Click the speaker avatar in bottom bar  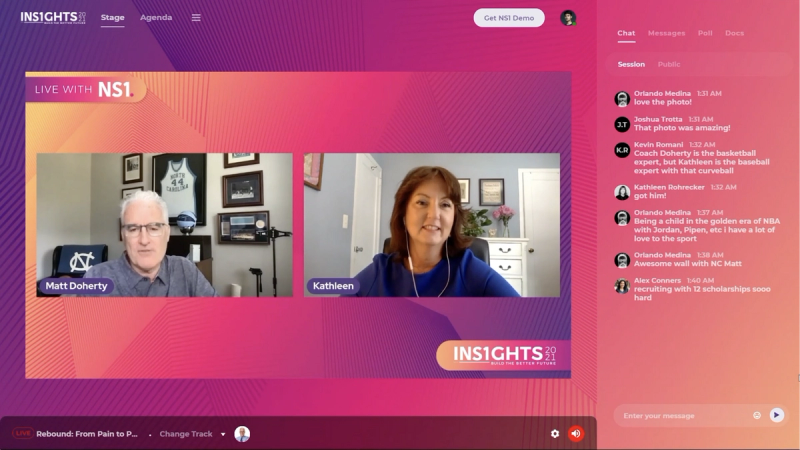(x=242, y=434)
